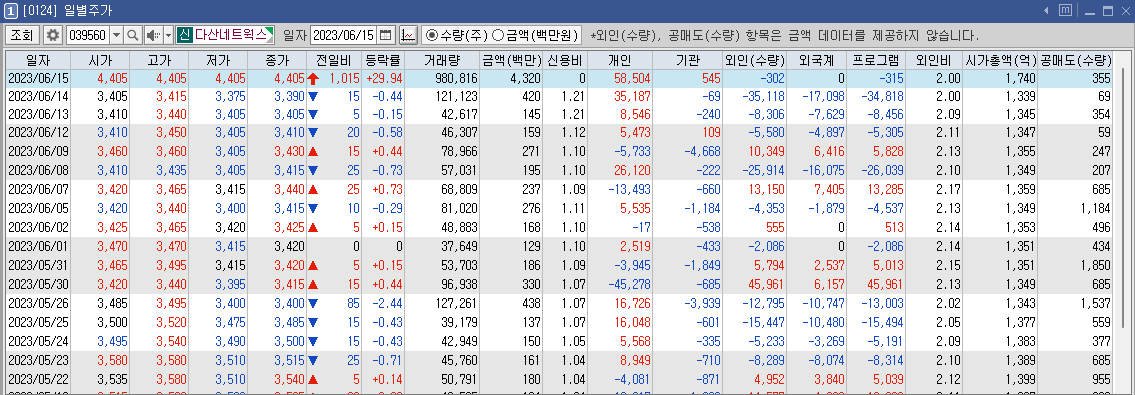Click the numbered 1 window icon
This screenshot has width=1135, height=395.
tap(11, 10)
